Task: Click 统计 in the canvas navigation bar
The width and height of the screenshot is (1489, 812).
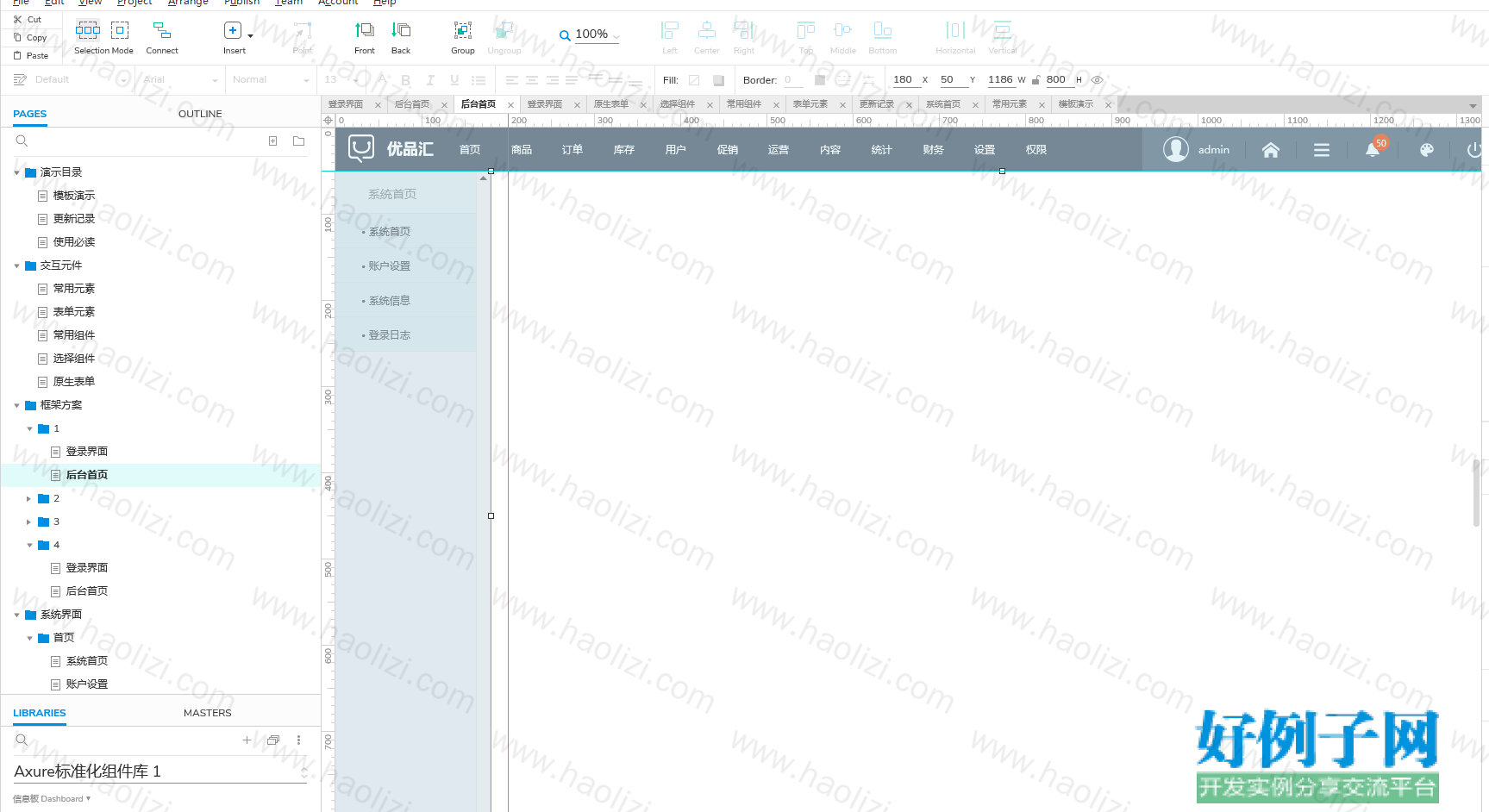Action: tap(882, 150)
